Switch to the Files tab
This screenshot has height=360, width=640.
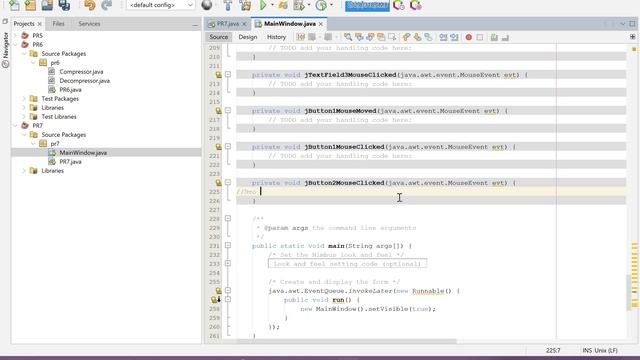coord(58,24)
